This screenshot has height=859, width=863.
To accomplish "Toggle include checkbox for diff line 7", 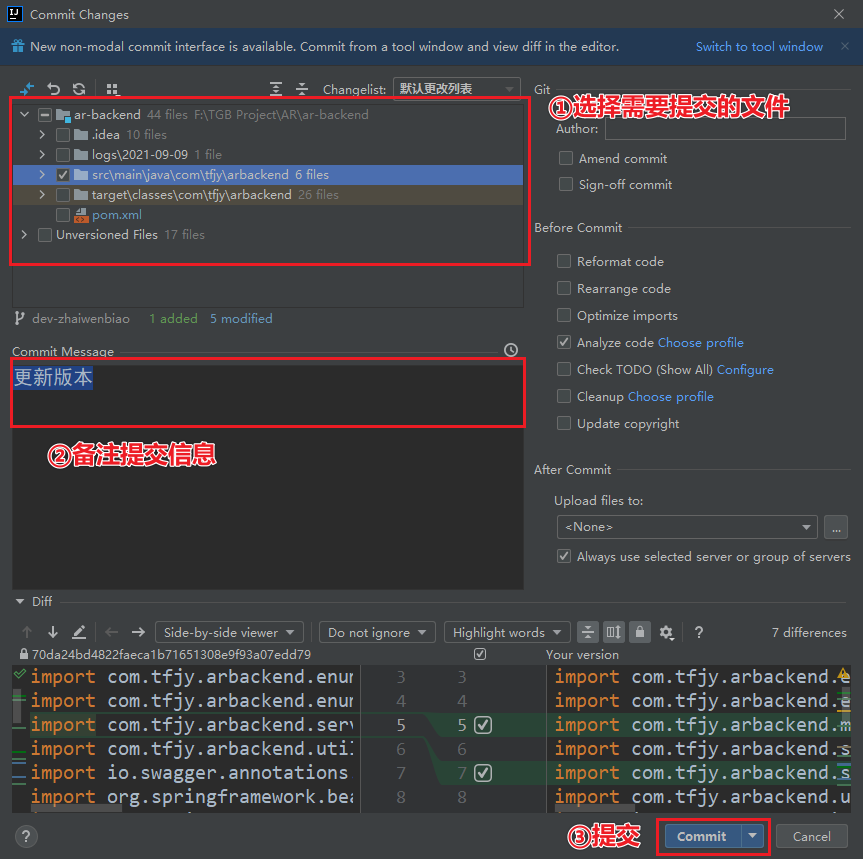I will pos(483,773).
